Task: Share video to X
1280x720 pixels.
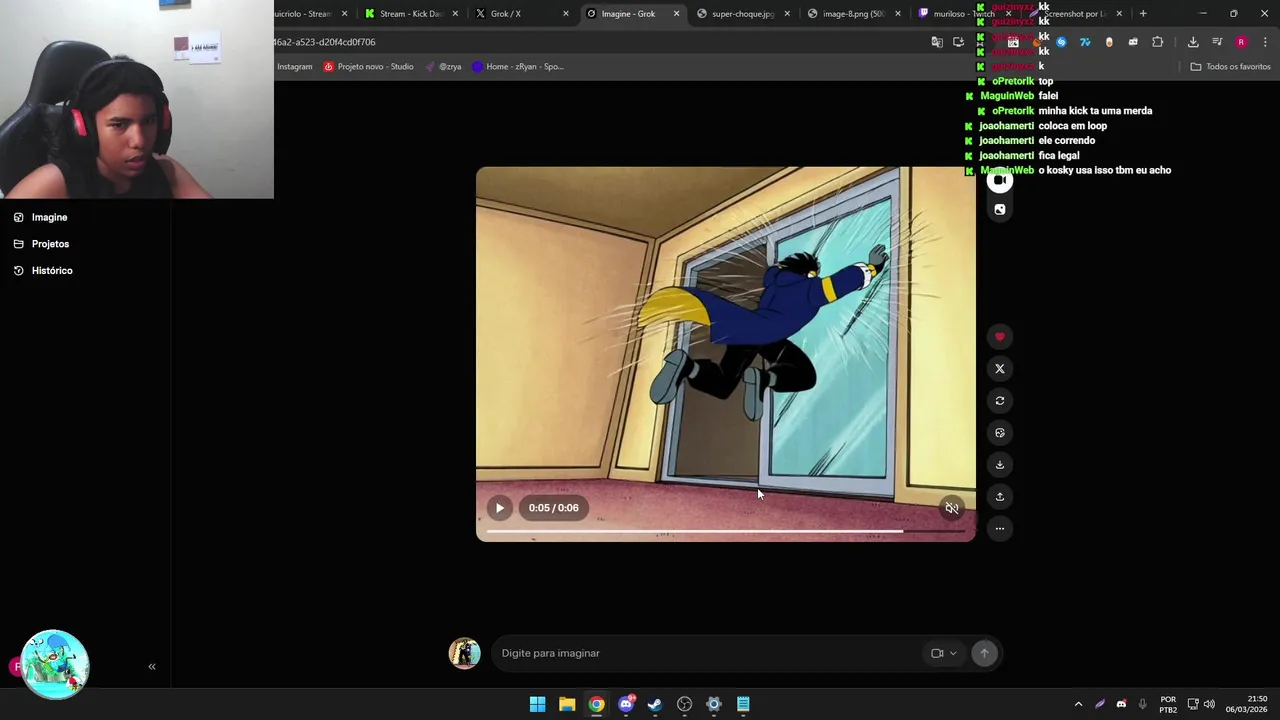Action: click(x=999, y=369)
